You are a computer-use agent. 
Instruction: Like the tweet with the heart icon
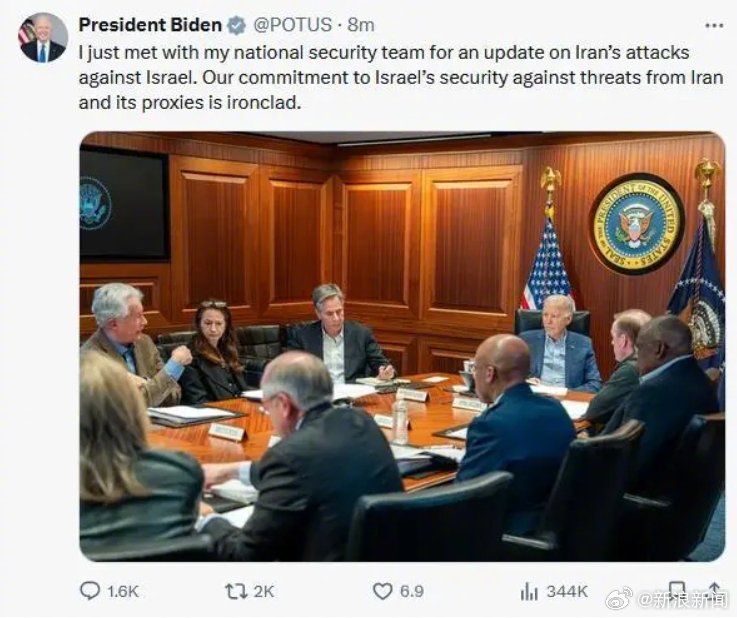coord(382,591)
